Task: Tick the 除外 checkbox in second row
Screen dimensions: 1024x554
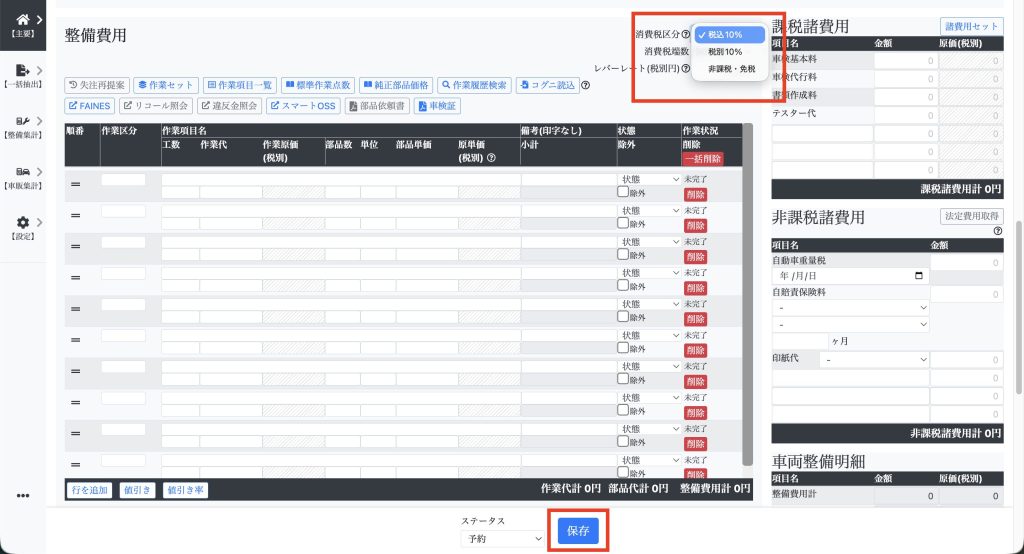Action: 623,223
